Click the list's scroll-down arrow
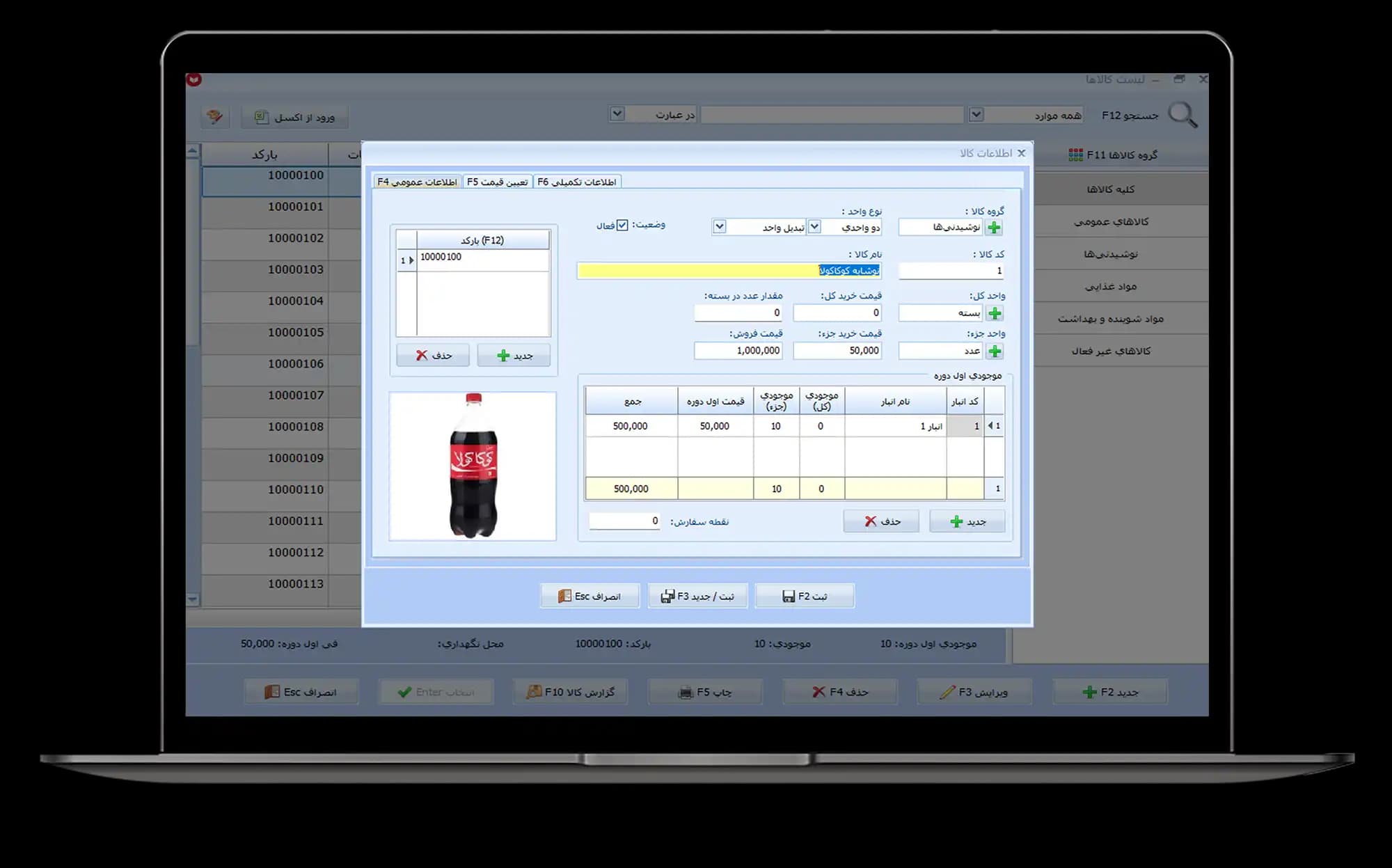1392x868 pixels. (193, 599)
